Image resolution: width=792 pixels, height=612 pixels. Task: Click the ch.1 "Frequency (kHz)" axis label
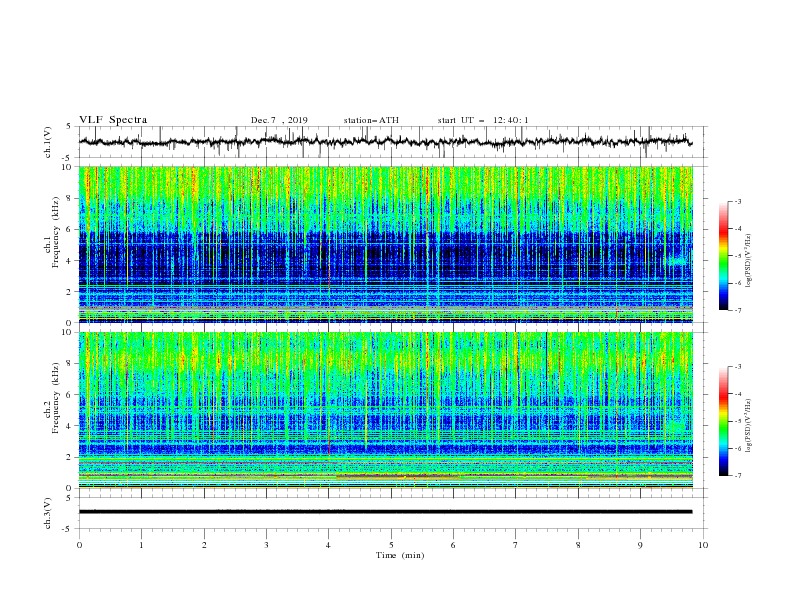[56, 232]
